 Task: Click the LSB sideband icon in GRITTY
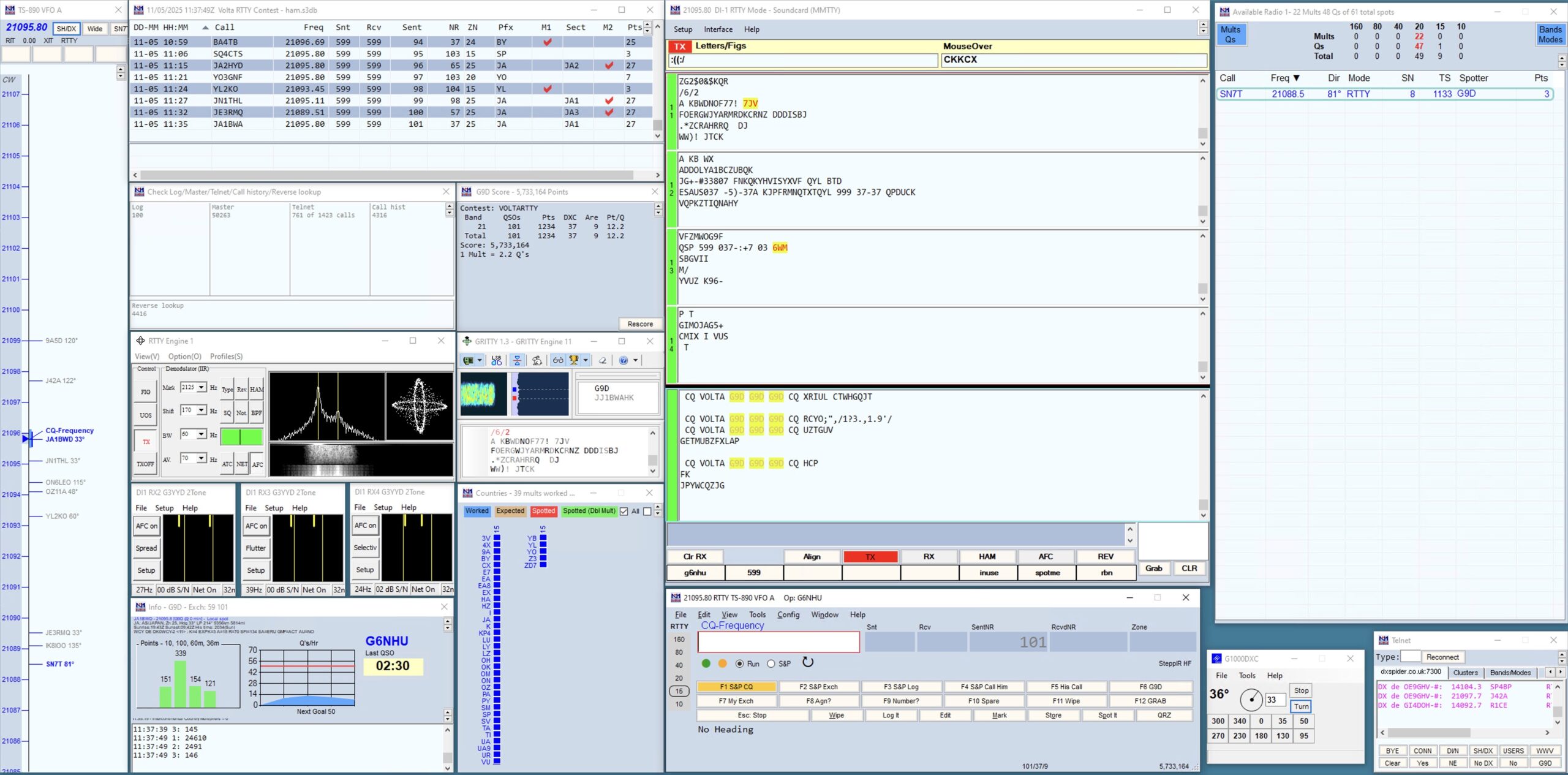tap(496, 360)
